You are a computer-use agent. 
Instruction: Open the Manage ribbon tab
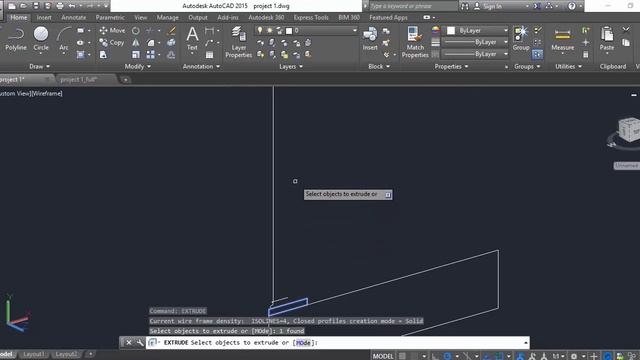[x=167, y=18]
